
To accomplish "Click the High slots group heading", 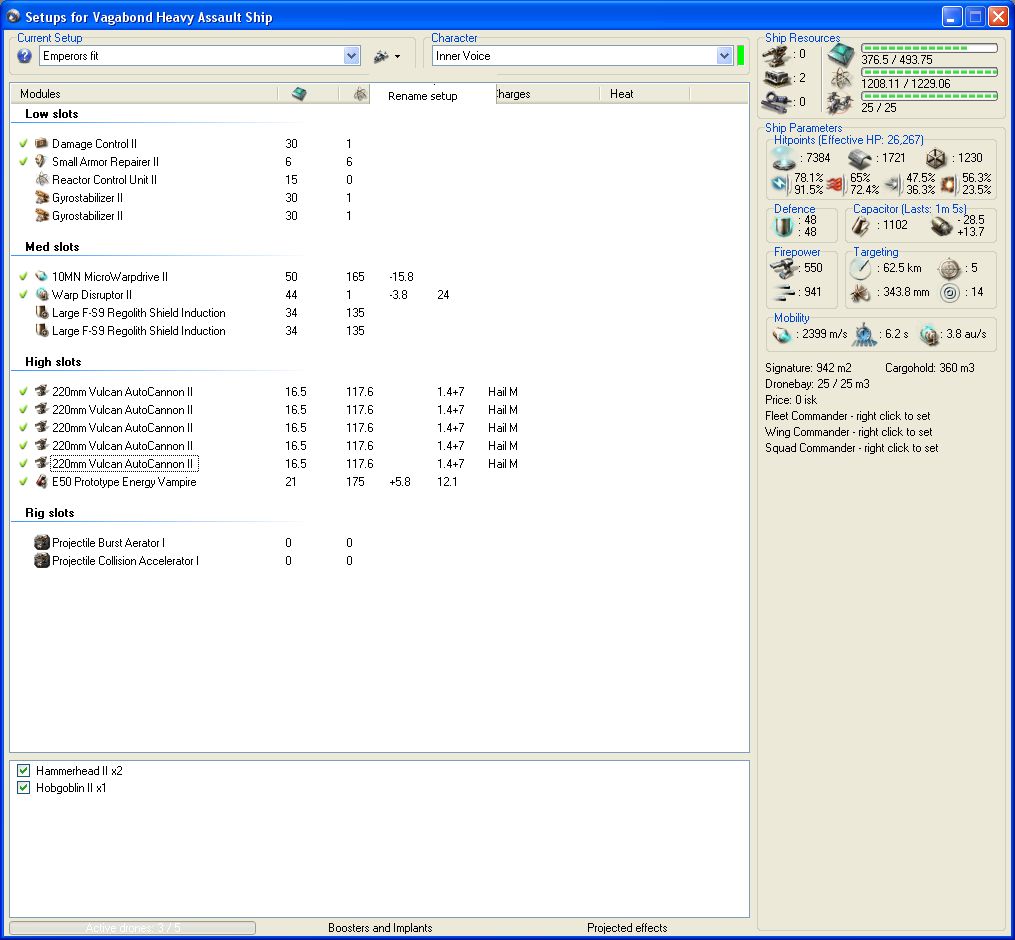I will click(x=53, y=362).
